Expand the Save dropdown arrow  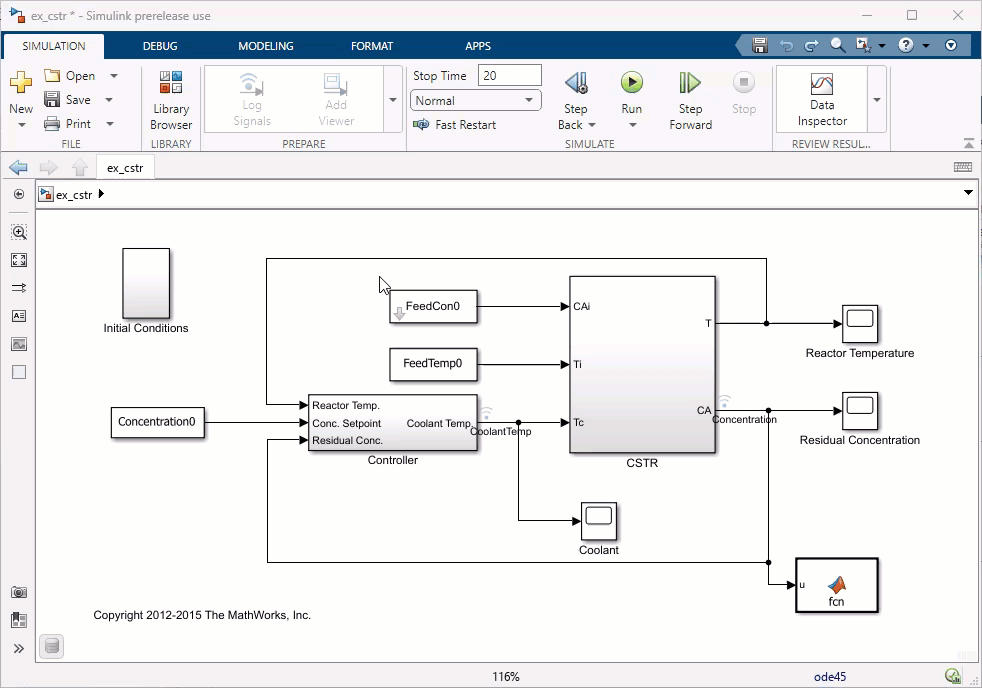(x=108, y=100)
